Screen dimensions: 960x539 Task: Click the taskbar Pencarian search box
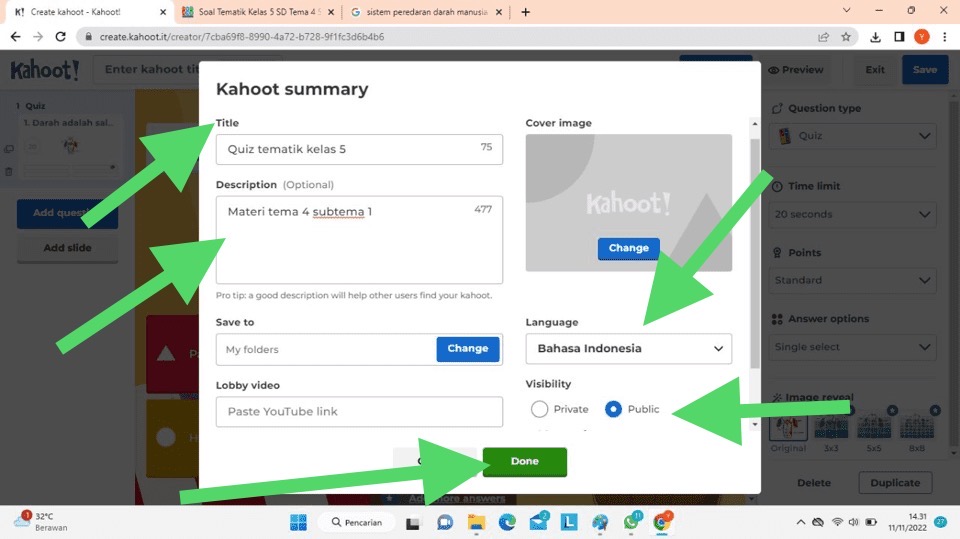[357, 522]
